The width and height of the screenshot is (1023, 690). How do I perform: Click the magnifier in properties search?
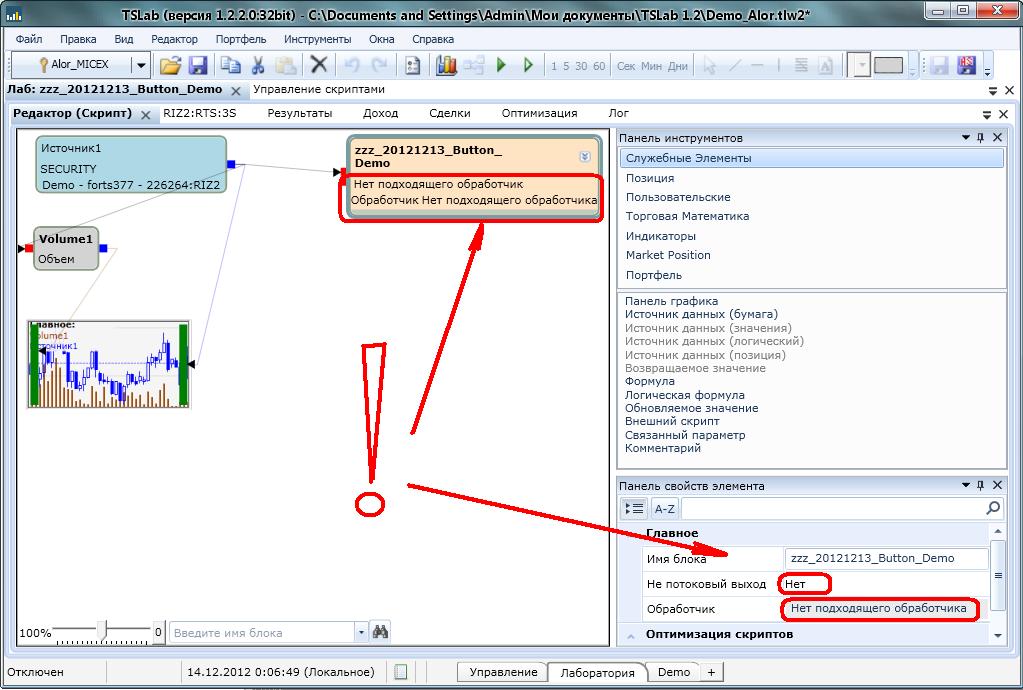992,508
